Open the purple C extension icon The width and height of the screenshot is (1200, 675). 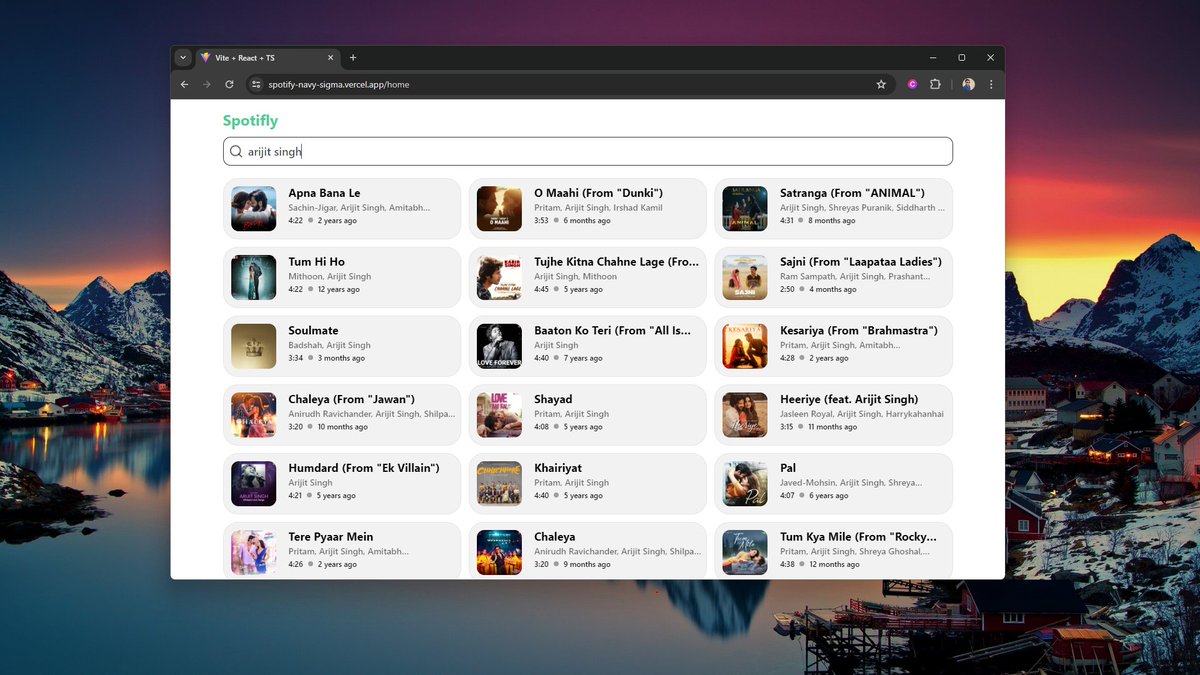pos(912,85)
